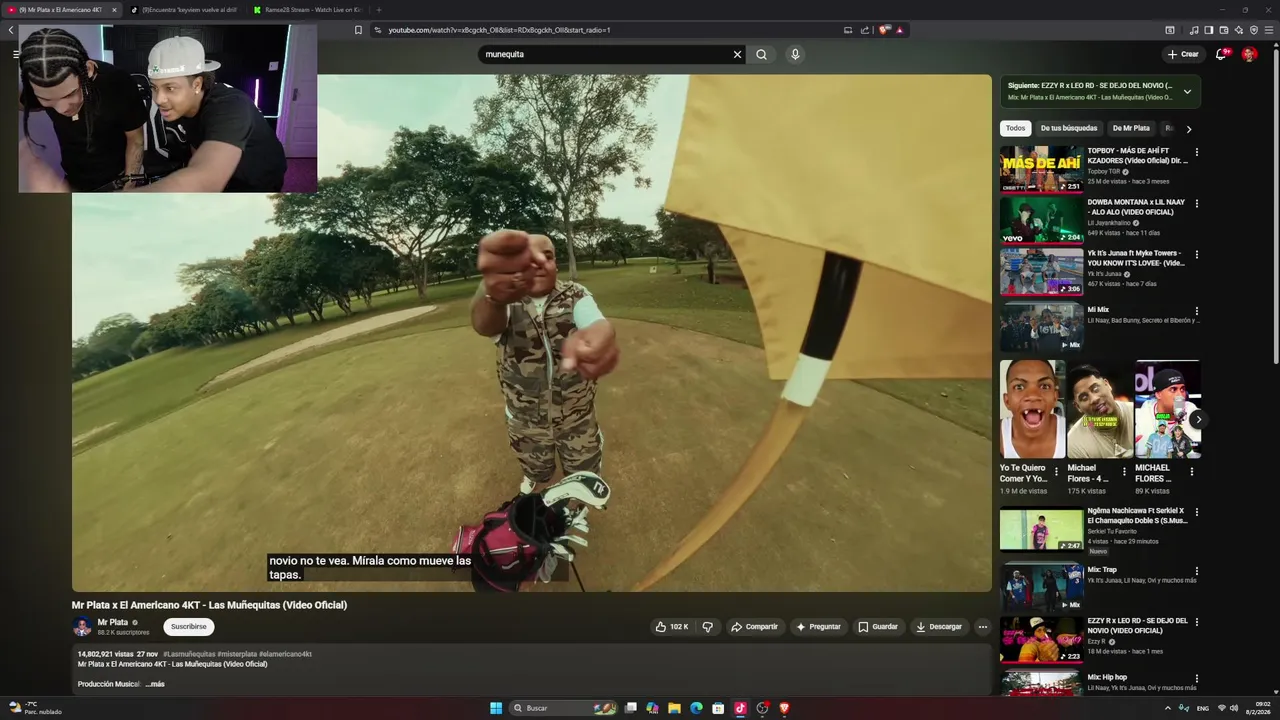Expand the description with ...más
Image resolution: width=1280 pixels, height=720 pixels.
(155, 684)
